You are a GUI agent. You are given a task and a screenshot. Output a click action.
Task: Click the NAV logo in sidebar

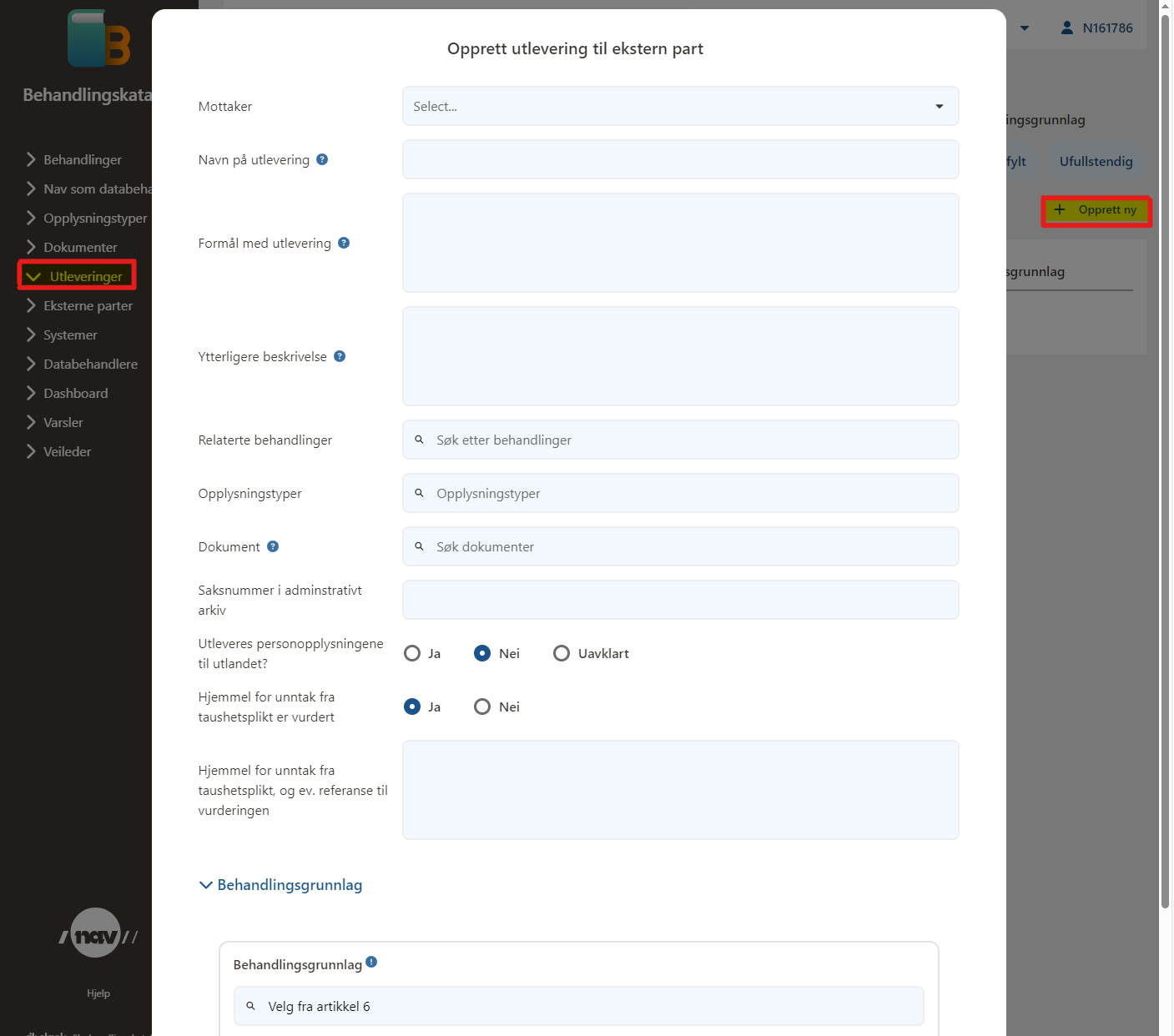pos(97,934)
